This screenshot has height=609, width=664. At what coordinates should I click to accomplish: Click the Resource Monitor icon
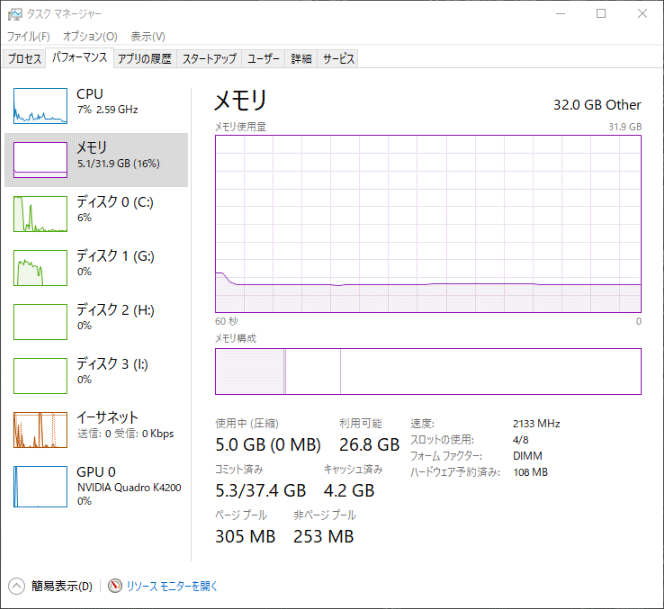[x=115, y=586]
